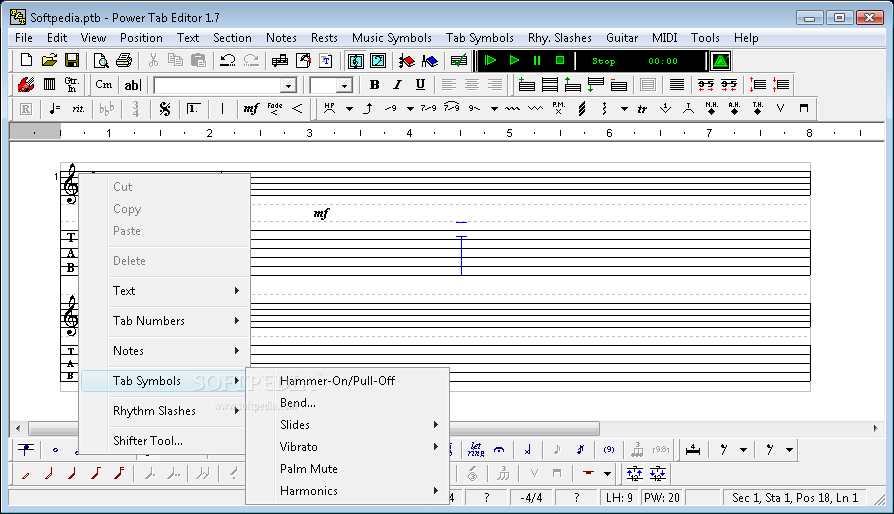Image resolution: width=894 pixels, height=514 pixels.
Task: Toggle bold formatting with the B button
Action: pyautogui.click(x=375, y=85)
